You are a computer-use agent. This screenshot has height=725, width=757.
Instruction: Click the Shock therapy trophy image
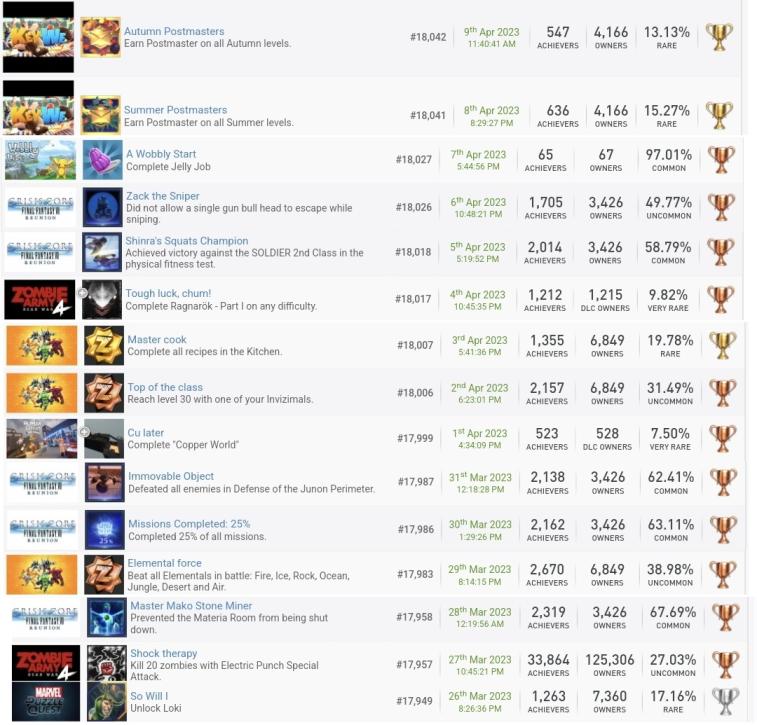tap(106, 664)
